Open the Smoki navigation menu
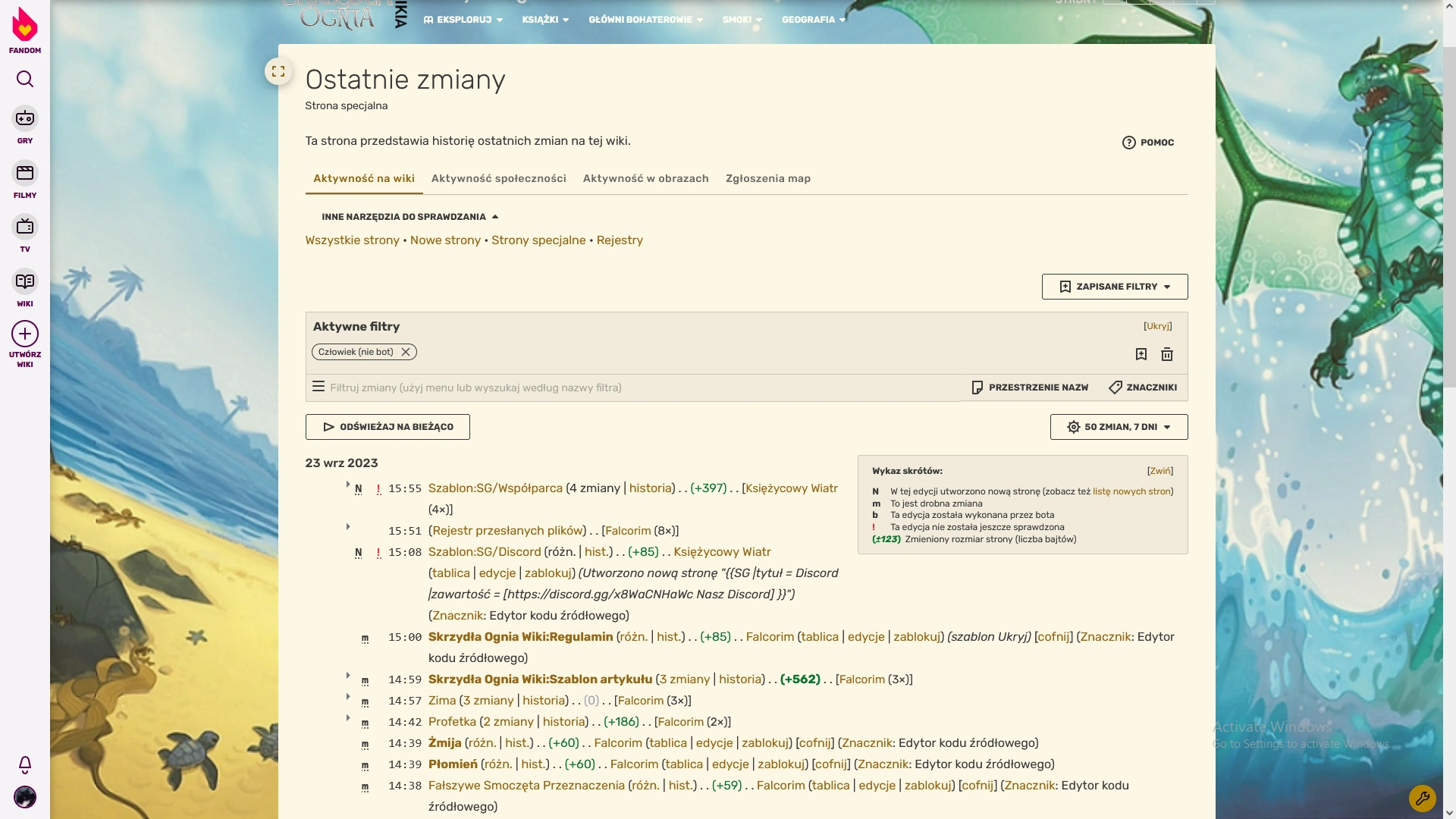 (x=742, y=20)
